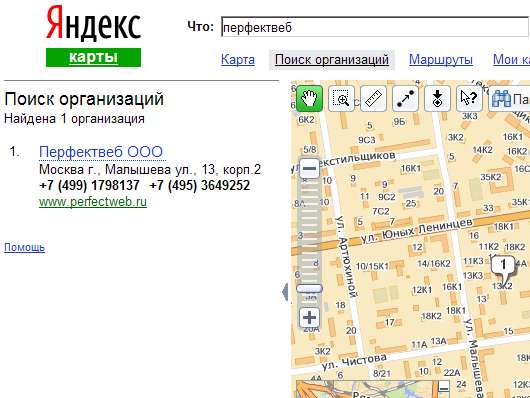Visit the www.perfectweb.ru link
530x398 pixels.
pos(93,202)
